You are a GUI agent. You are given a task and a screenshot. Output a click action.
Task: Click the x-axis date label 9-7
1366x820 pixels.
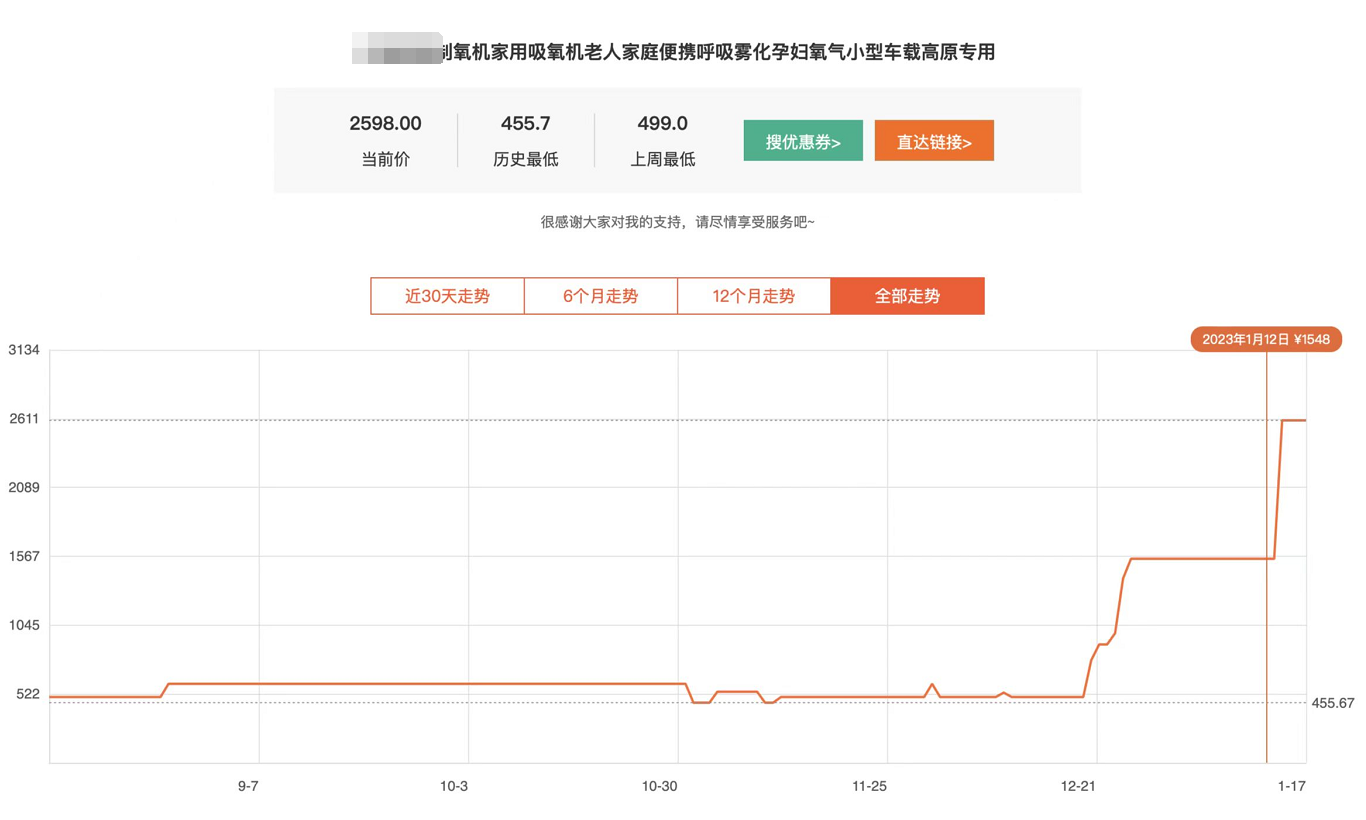(249, 786)
